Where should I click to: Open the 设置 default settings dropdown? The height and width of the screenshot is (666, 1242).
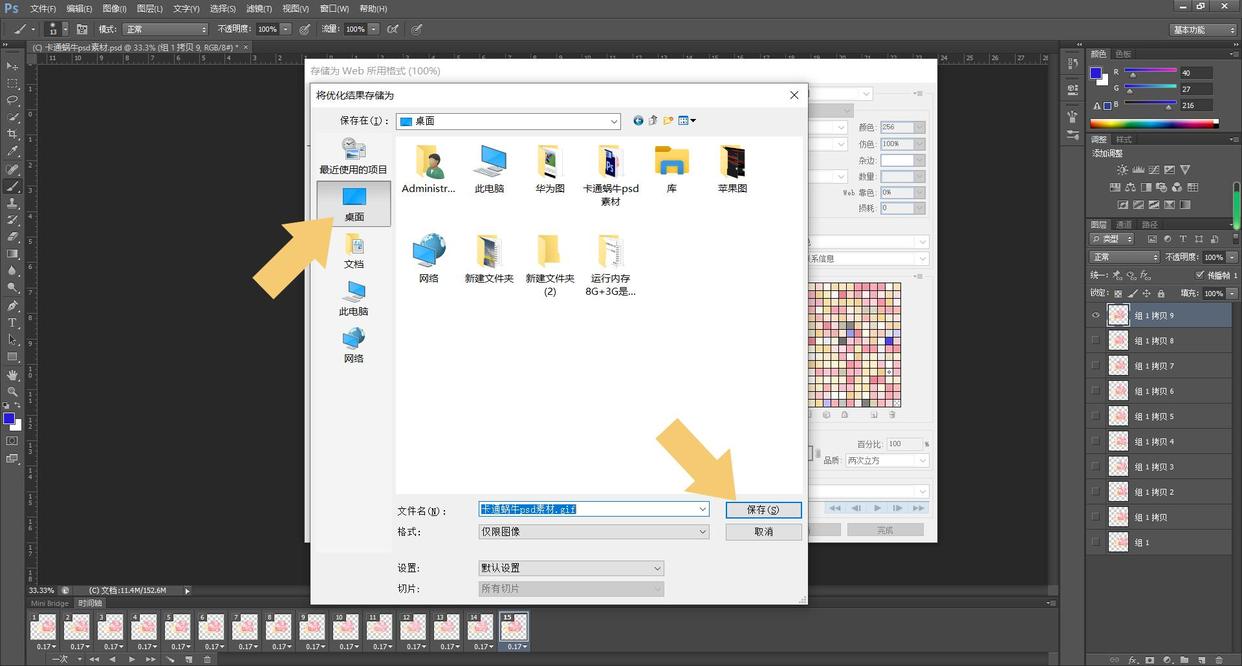tap(657, 568)
